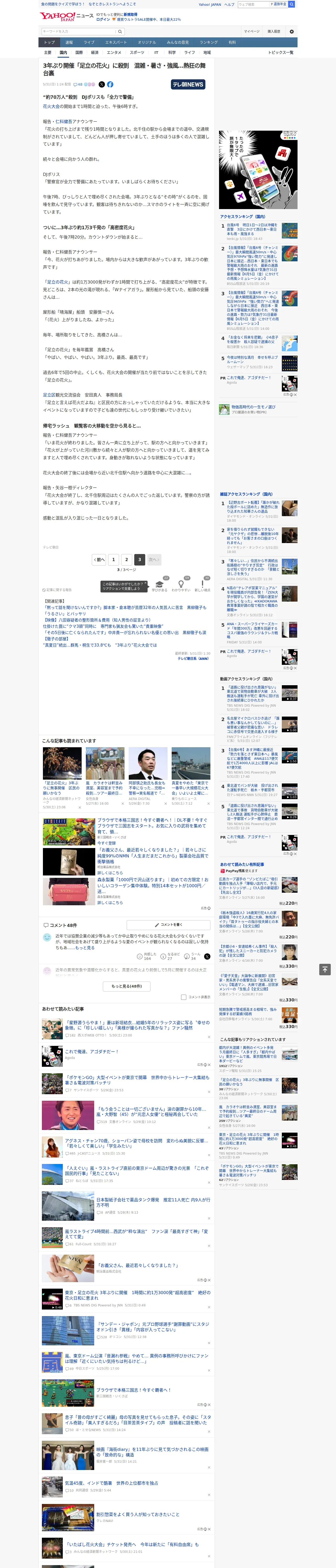Open マイページ

tap(251, 32)
